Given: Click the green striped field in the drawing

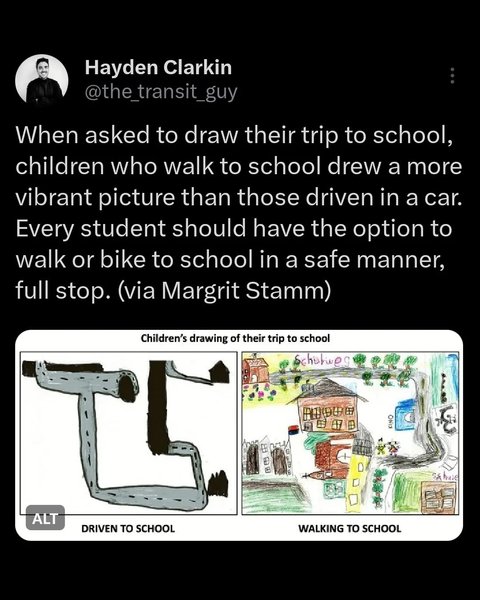Looking at the screenshot, I should 408,492.
